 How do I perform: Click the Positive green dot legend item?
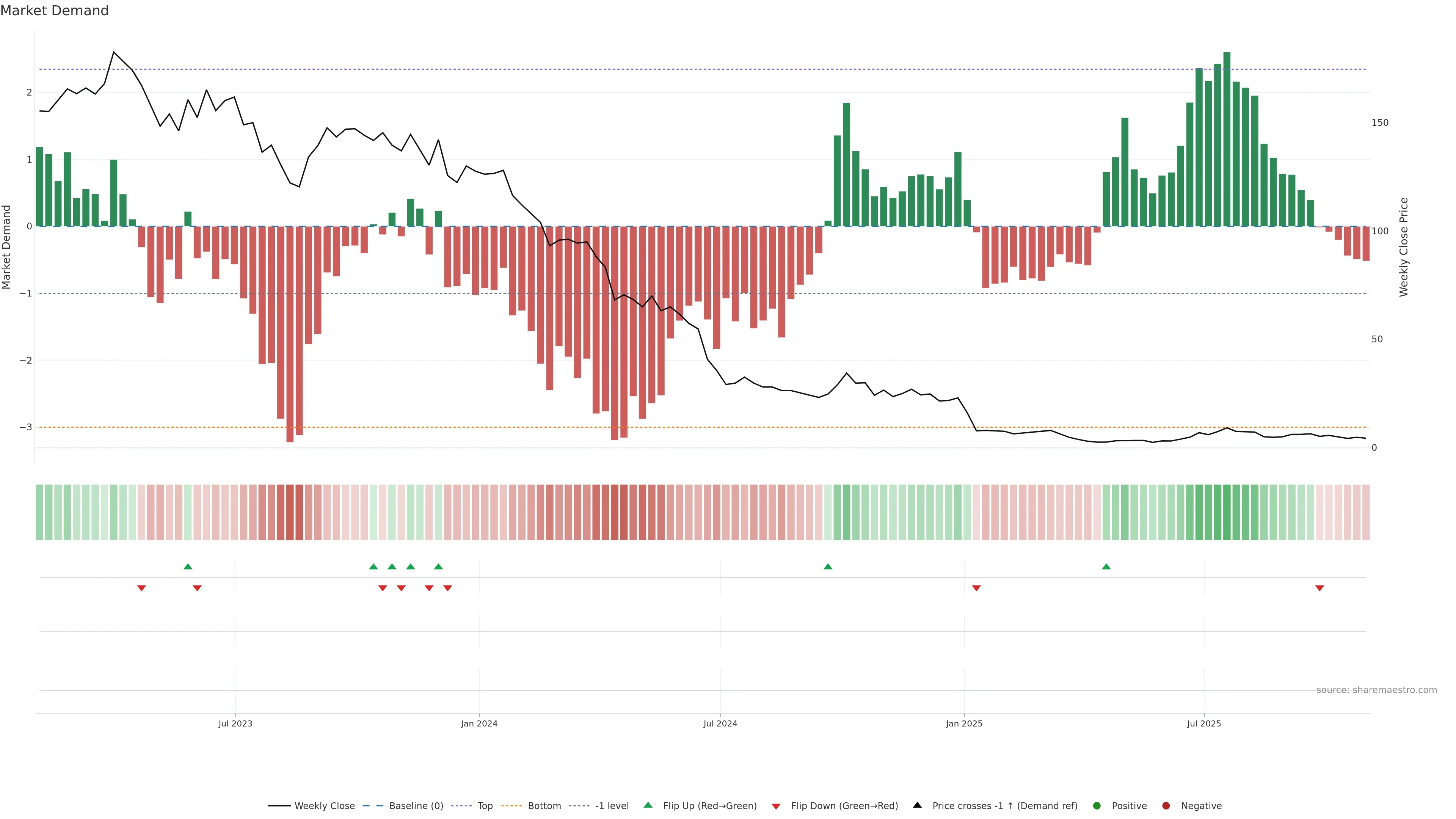tap(1097, 806)
